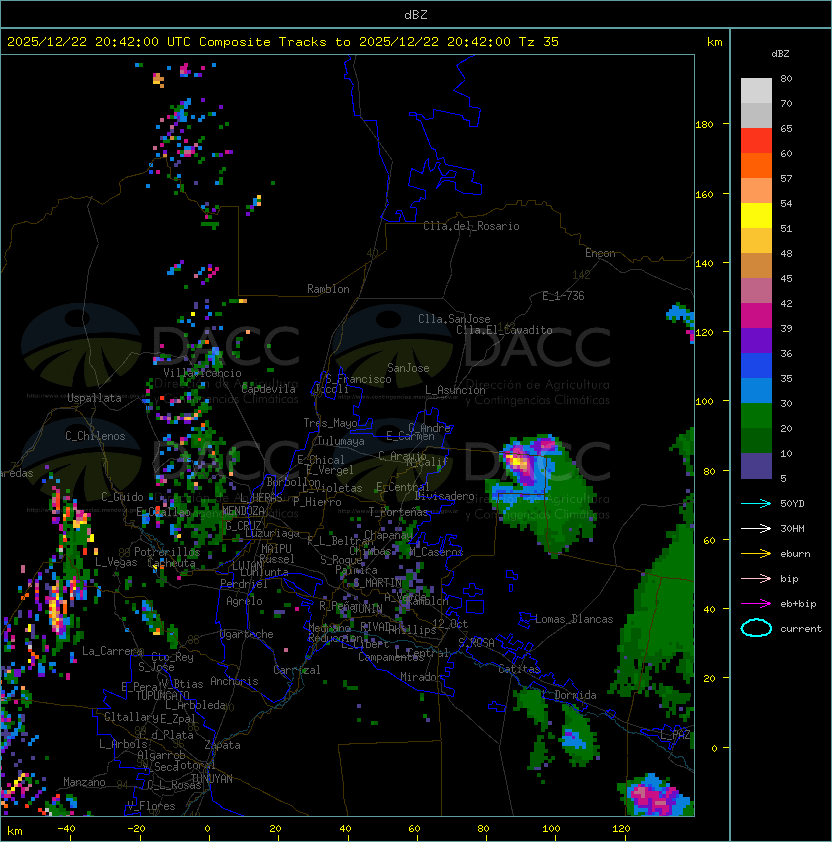
Task: Select the magenta swatch in dBZ scale
Action: tap(756, 315)
